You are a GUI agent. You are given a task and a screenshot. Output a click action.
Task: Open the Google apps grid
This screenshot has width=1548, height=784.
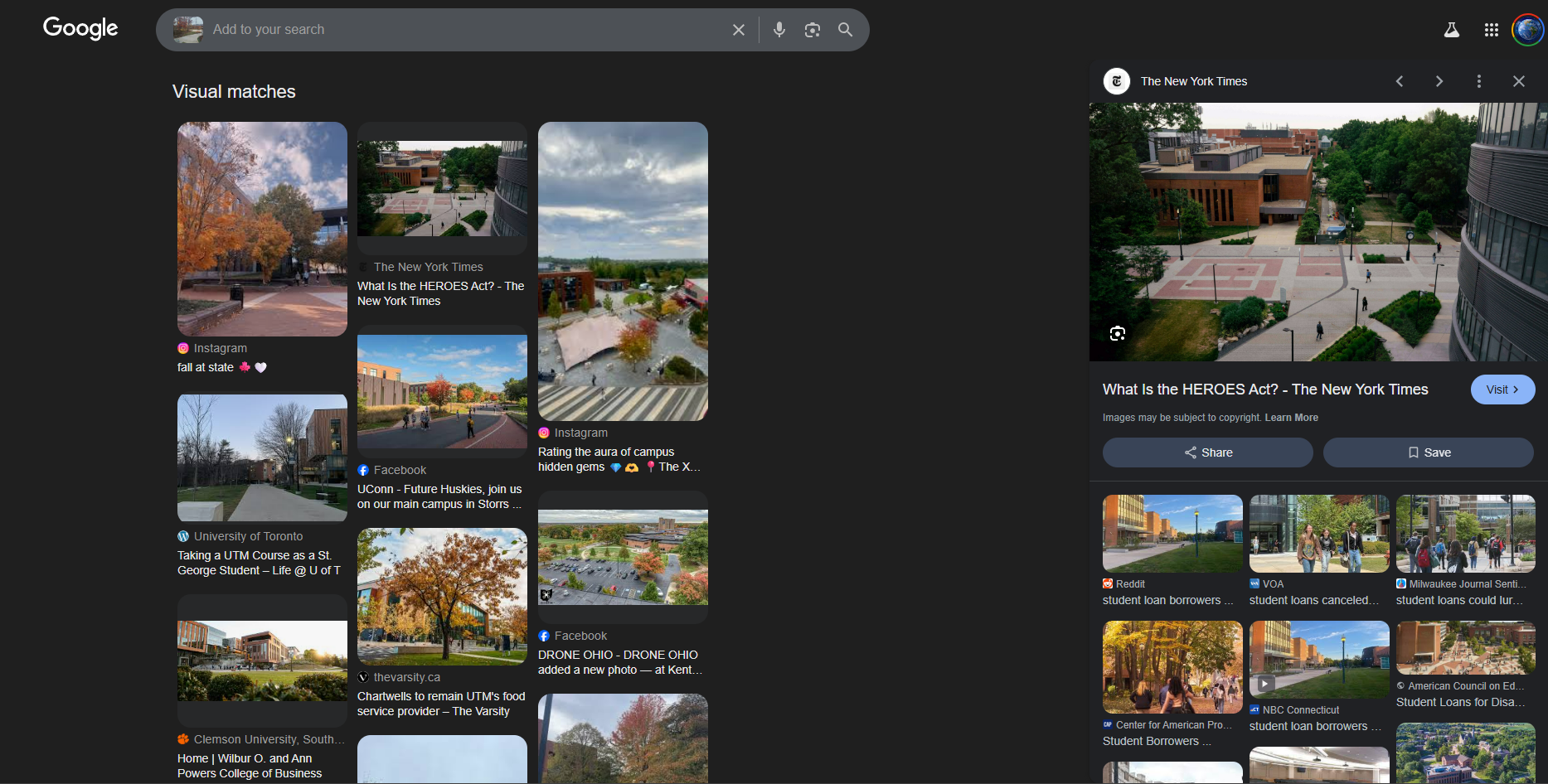point(1491,30)
